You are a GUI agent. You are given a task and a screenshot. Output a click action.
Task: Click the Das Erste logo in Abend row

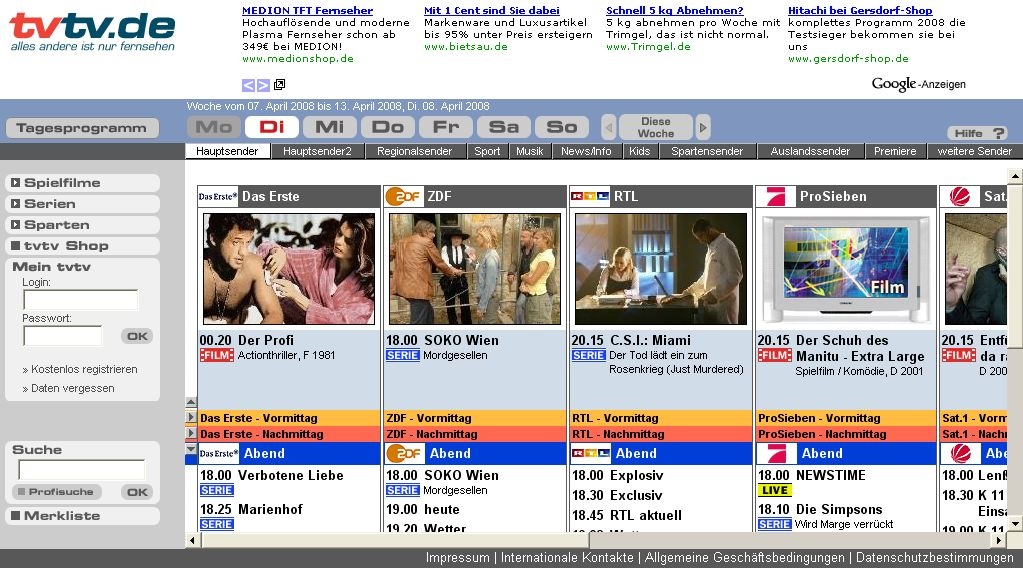coord(219,453)
